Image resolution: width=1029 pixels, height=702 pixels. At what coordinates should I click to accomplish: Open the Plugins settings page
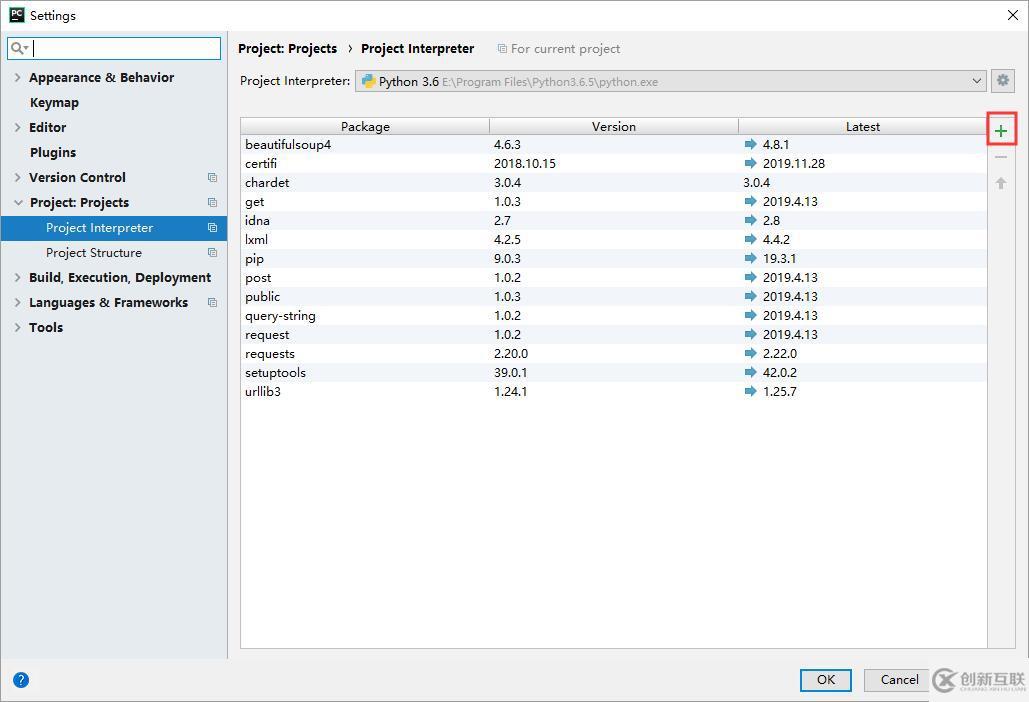click(53, 152)
